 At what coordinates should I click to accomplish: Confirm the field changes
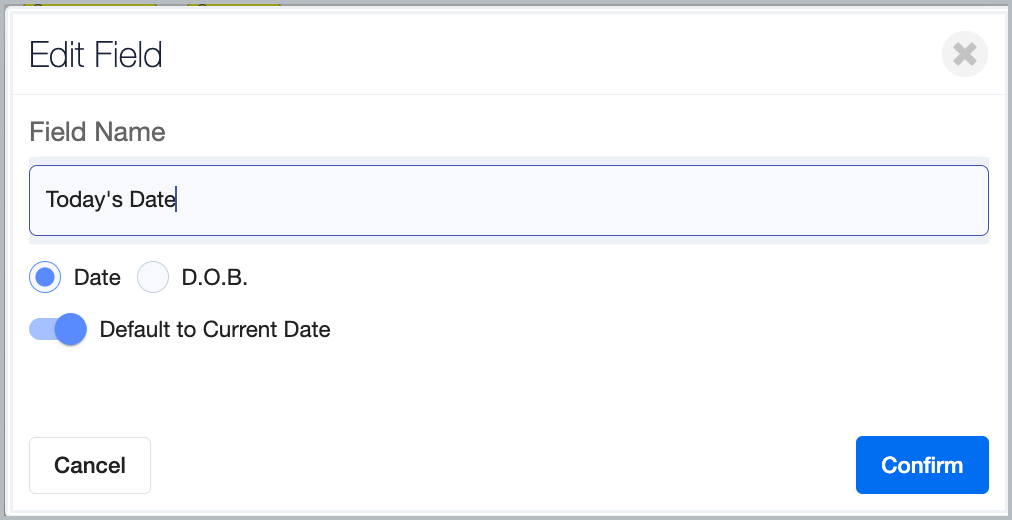click(922, 465)
